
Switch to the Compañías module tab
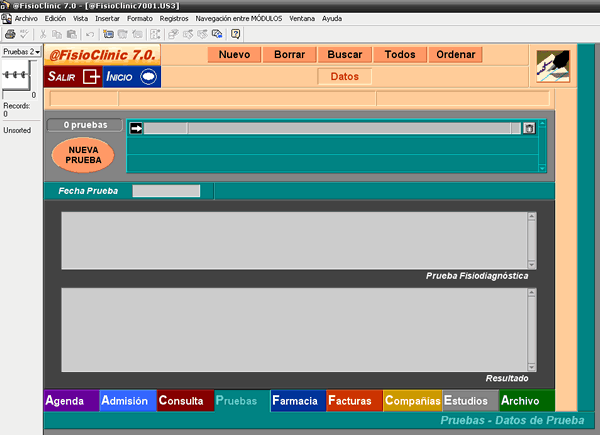pyautogui.click(x=412, y=401)
